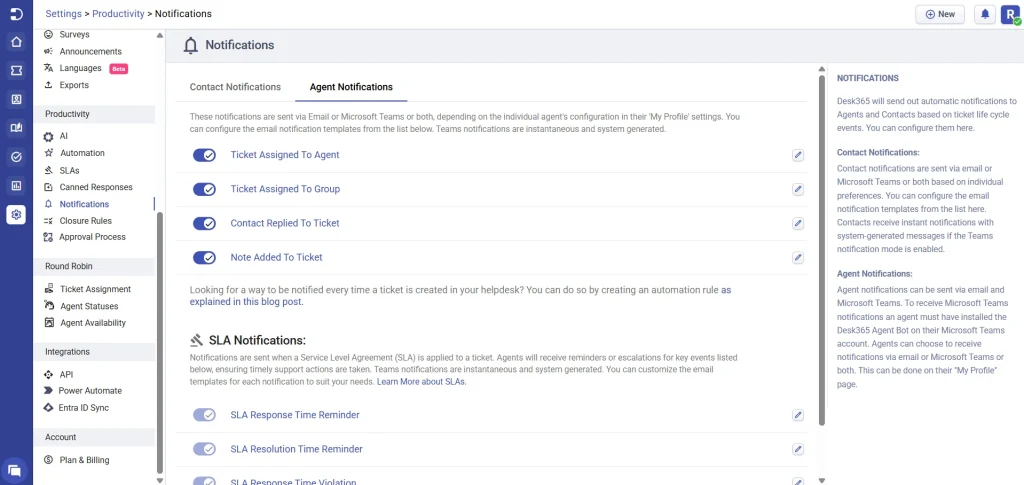This screenshot has height=485, width=1024.
Task: Toggle Ticket Assigned To Agent notification
Action: (204, 155)
